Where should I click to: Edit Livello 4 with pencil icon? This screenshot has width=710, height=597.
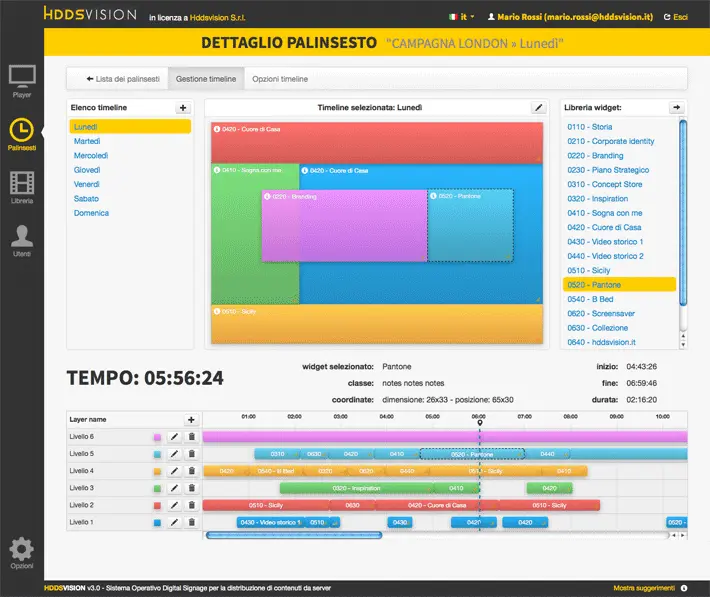174,471
